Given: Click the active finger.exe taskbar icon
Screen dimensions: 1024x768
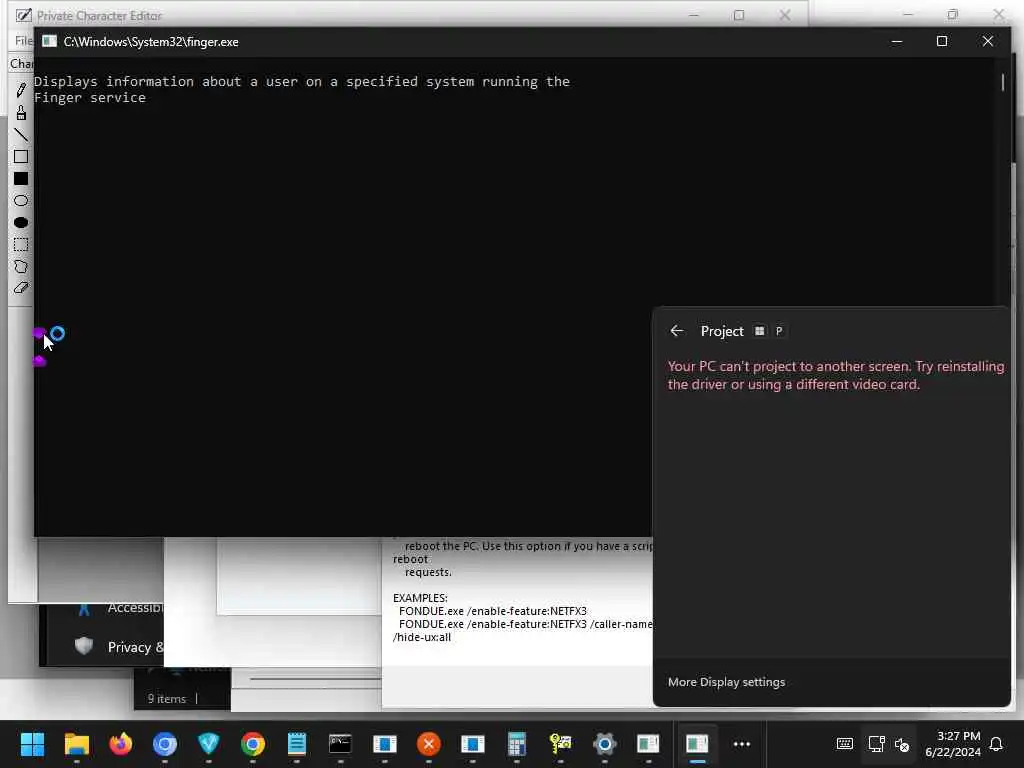Looking at the screenshot, I should click(x=697, y=744).
